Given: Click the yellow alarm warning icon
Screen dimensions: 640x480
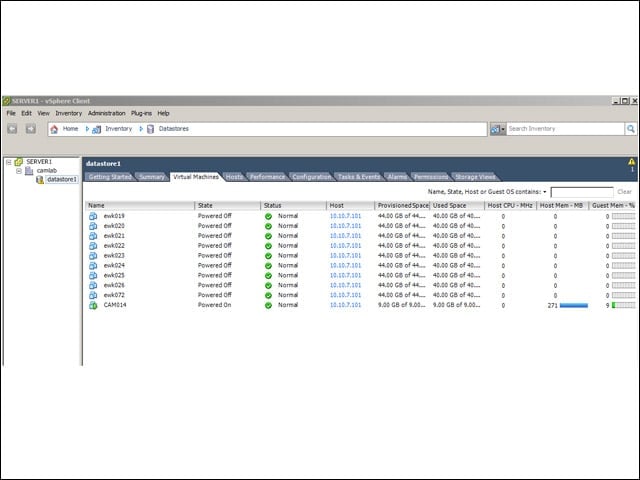Looking at the screenshot, I should coord(632,162).
